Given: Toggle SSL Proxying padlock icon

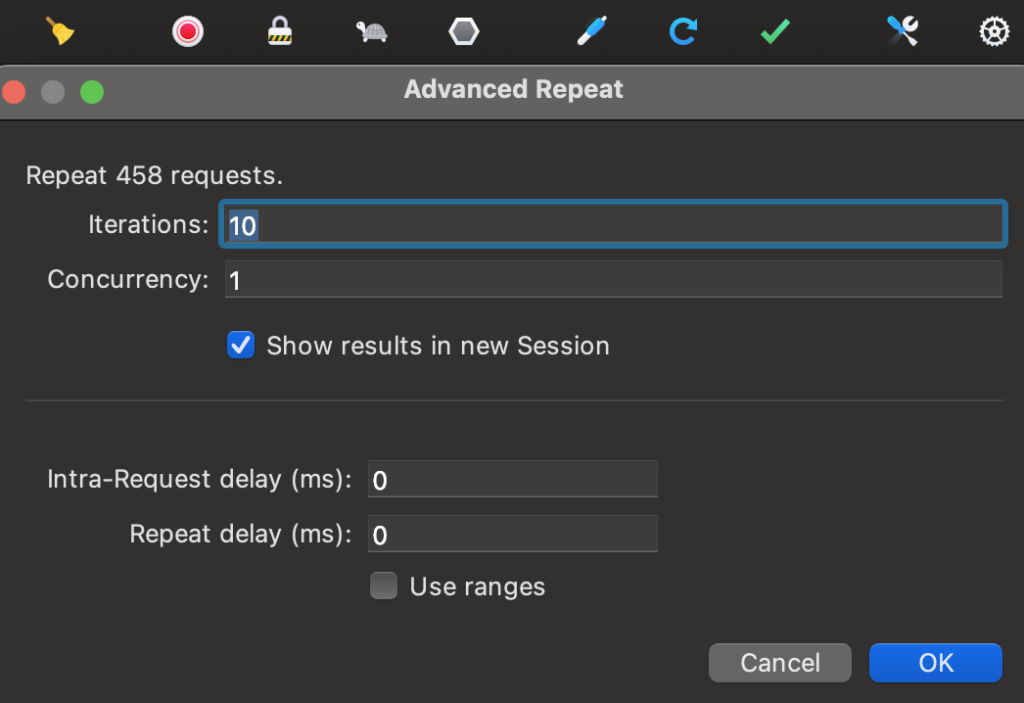Looking at the screenshot, I should click(279, 32).
